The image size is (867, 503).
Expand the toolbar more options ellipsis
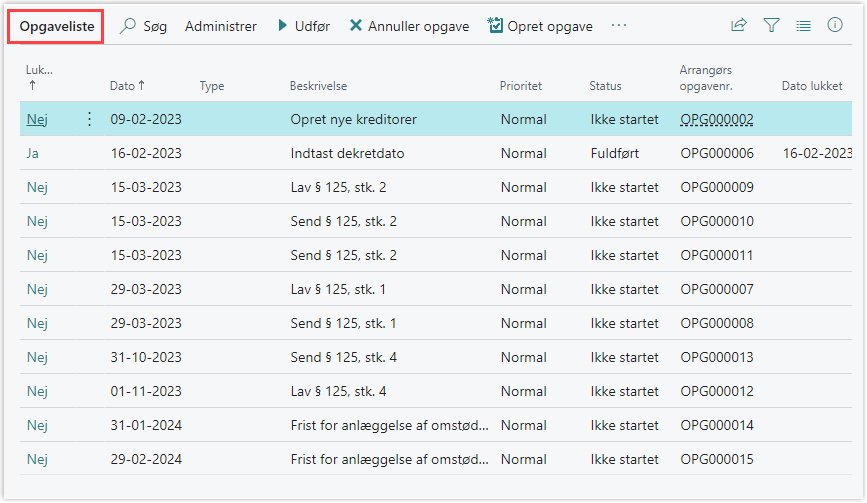[x=619, y=26]
